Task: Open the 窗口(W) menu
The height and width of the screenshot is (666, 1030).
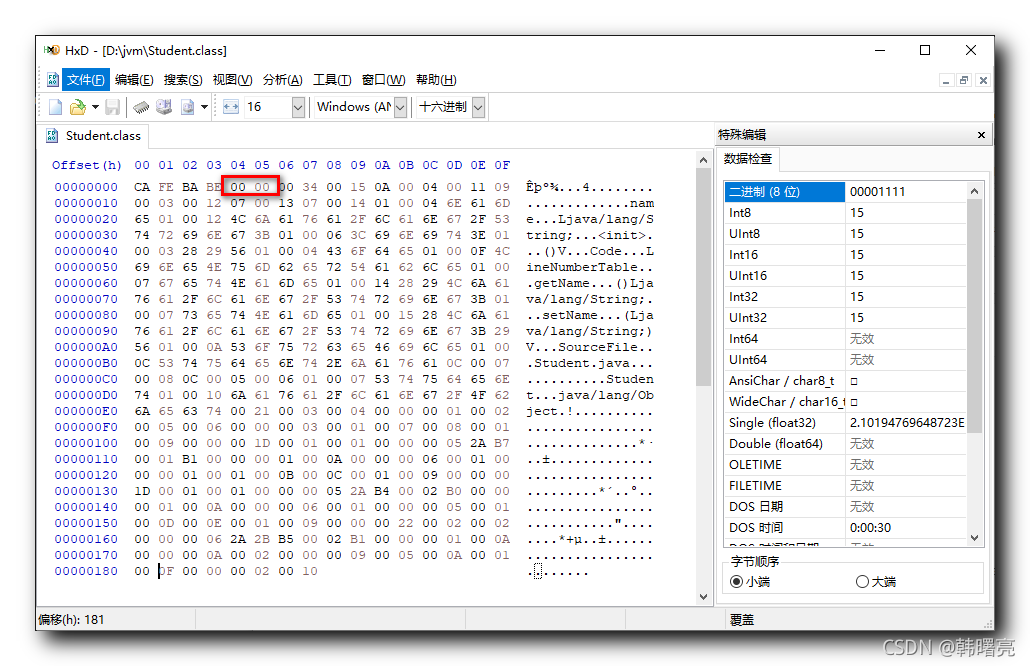Action: click(x=383, y=80)
